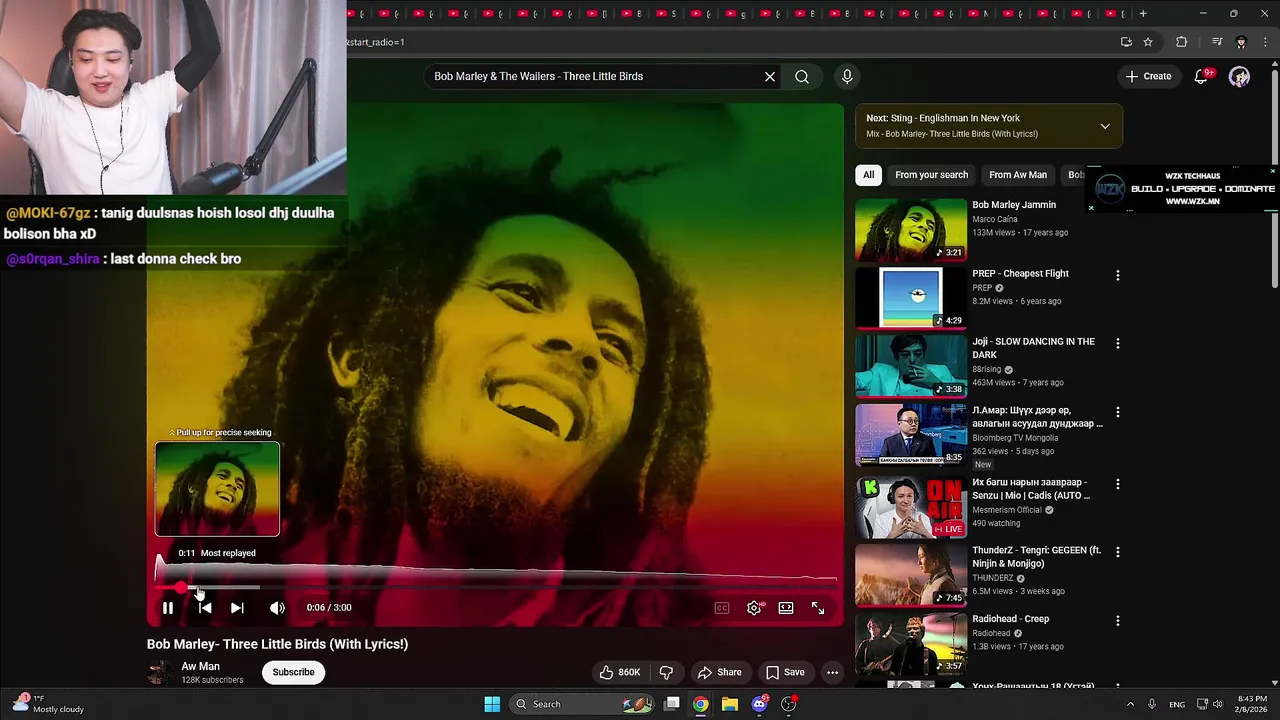Click the install app icon in address bar
This screenshot has height=720, width=1280.
coord(1126,42)
